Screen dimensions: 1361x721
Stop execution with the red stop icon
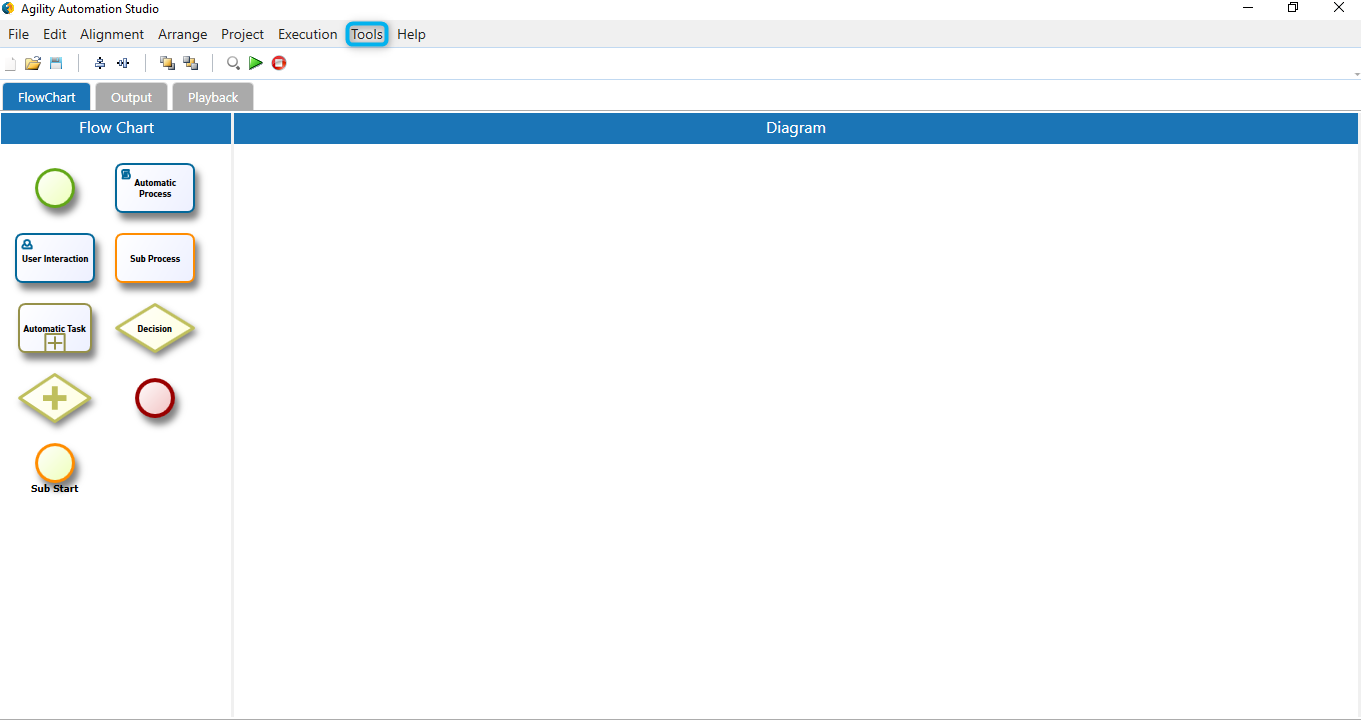[279, 63]
